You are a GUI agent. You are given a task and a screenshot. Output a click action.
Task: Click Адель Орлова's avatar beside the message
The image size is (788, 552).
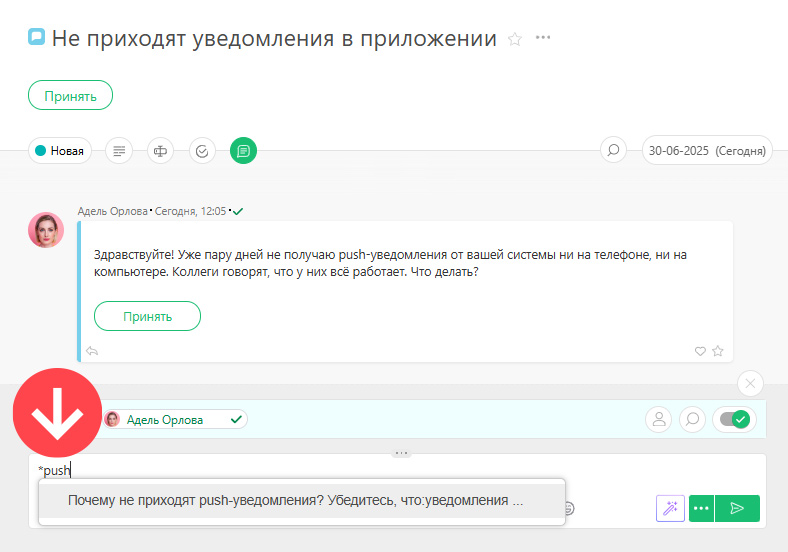(x=46, y=230)
